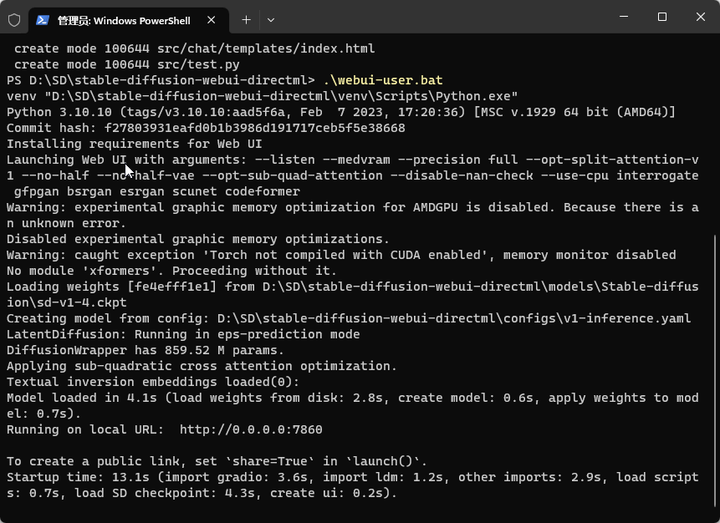The height and width of the screenshot is (523, 720).
Task: Click 'Disabled experimental graphic memory optimizations.' line
Action: coord(198,239)
